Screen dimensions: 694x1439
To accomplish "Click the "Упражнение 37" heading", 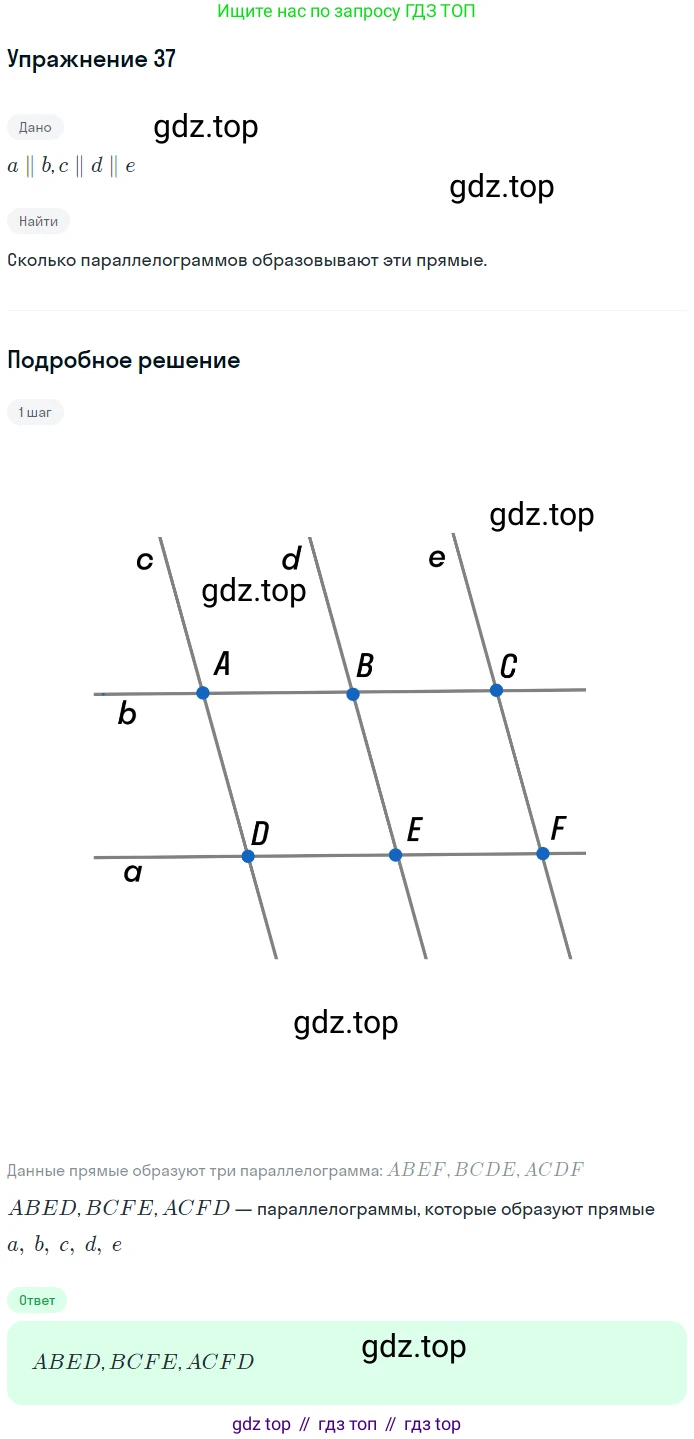I will pyautogui.click(x=91, y=59).
